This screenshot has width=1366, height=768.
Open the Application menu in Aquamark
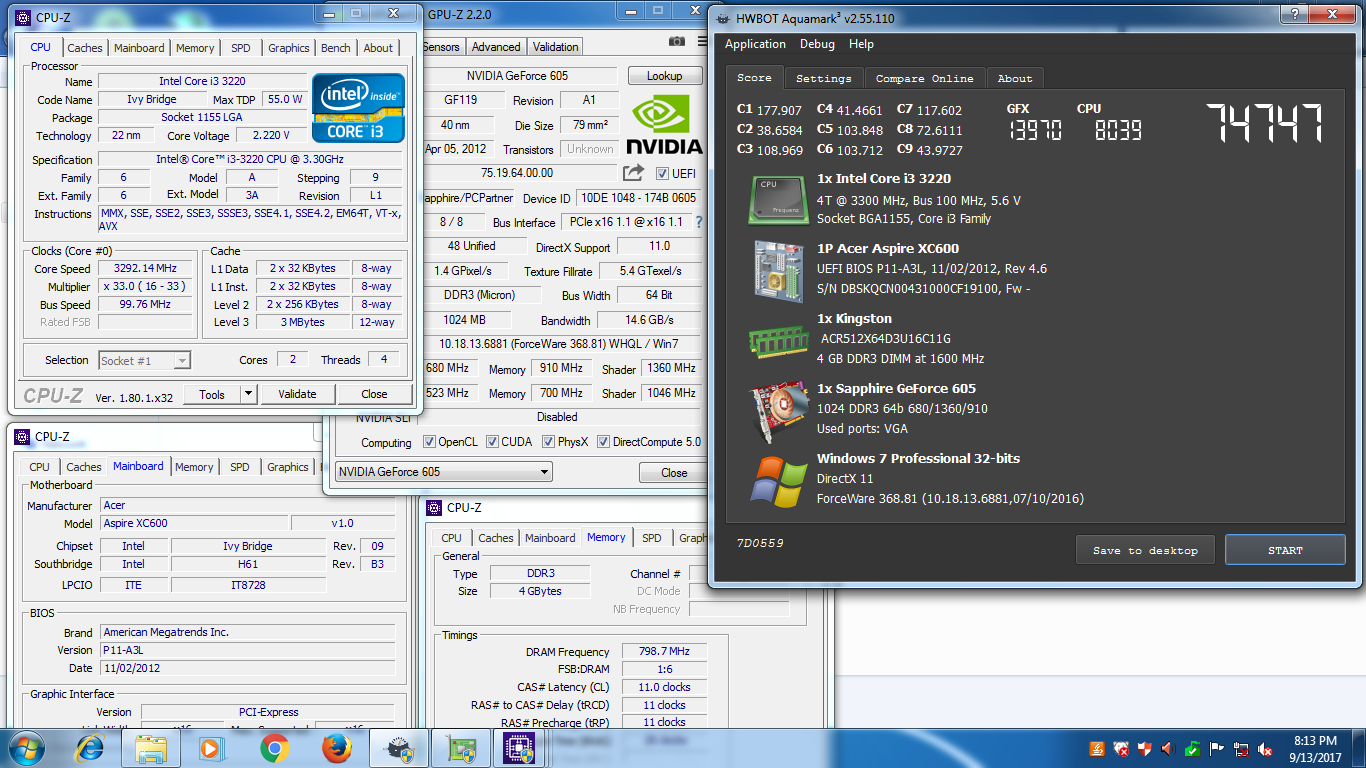[x=755, y=44]
